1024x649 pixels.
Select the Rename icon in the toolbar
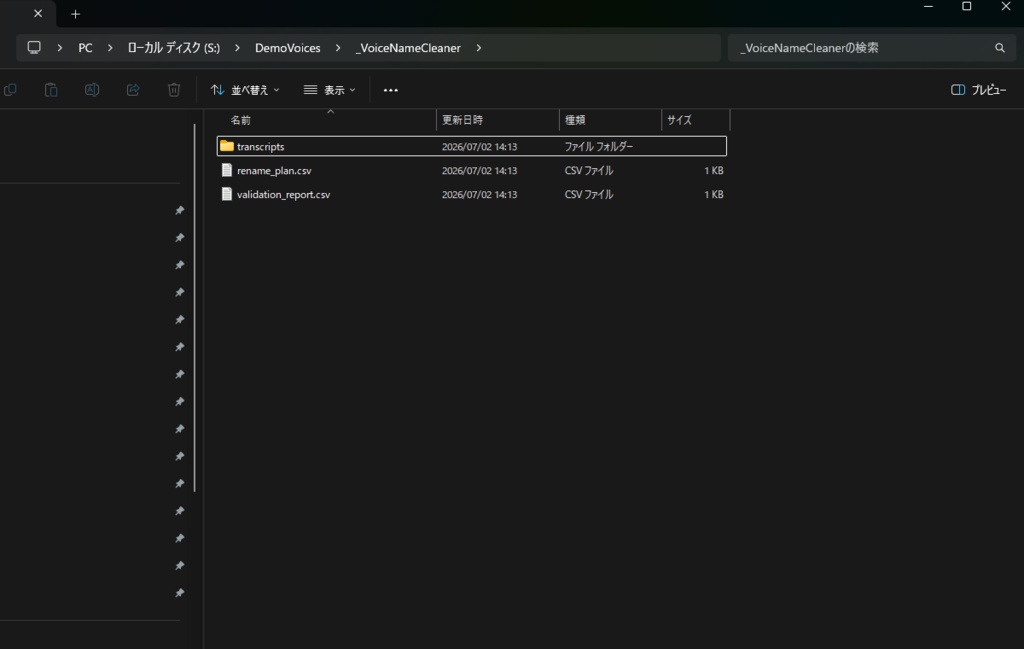[92, 90]
